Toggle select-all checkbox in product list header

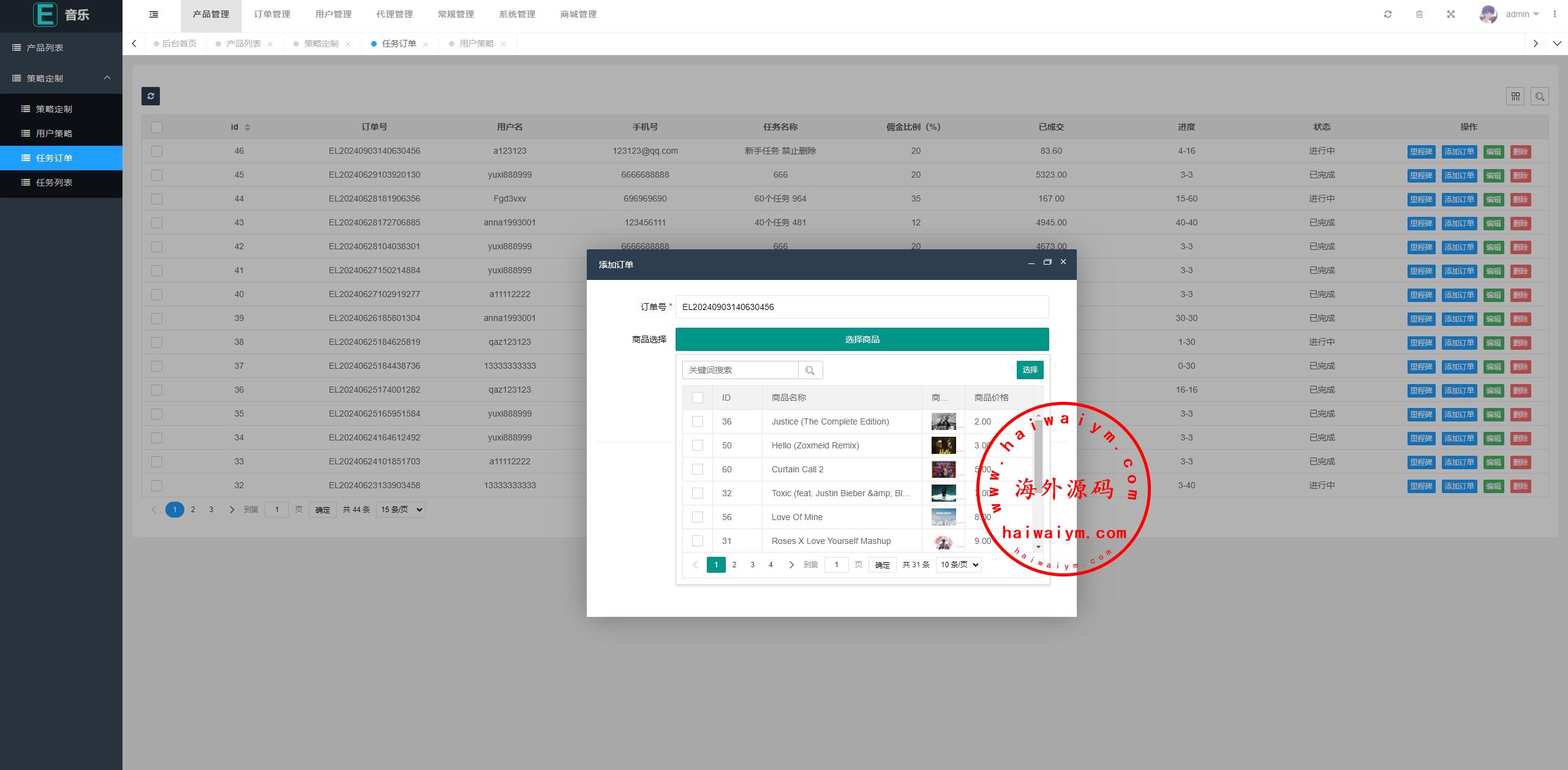(x=698, y=398)
